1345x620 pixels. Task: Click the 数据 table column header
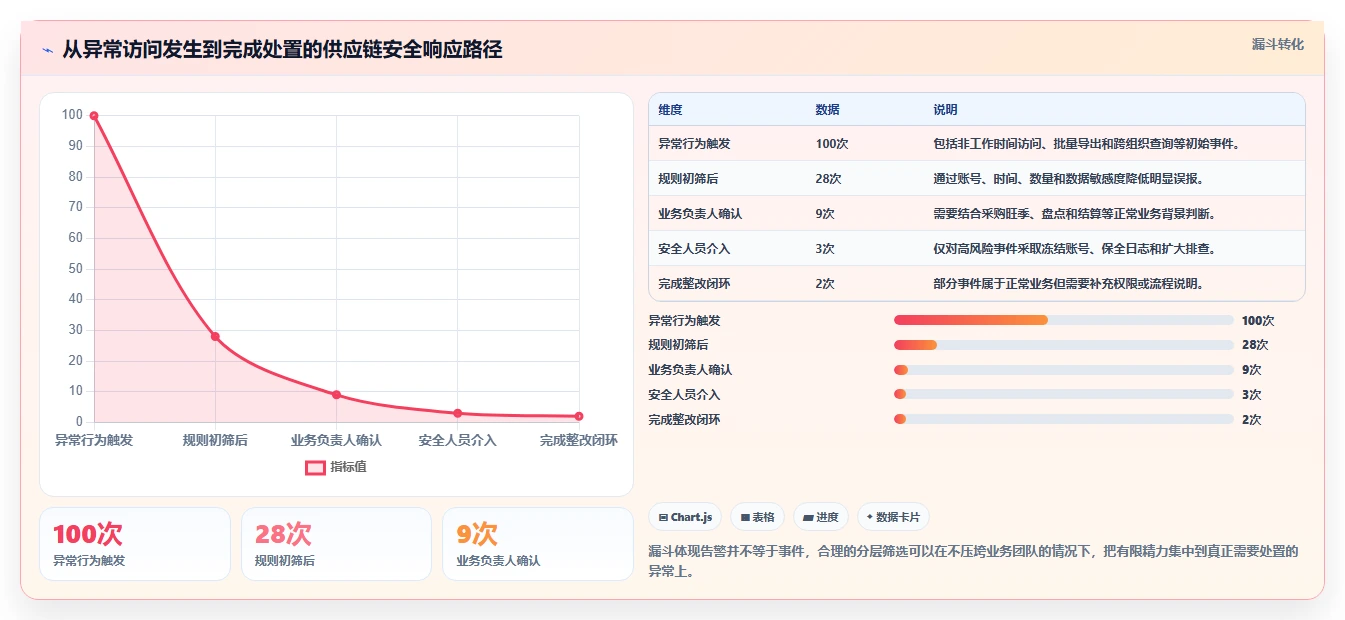tap(828, 110)
